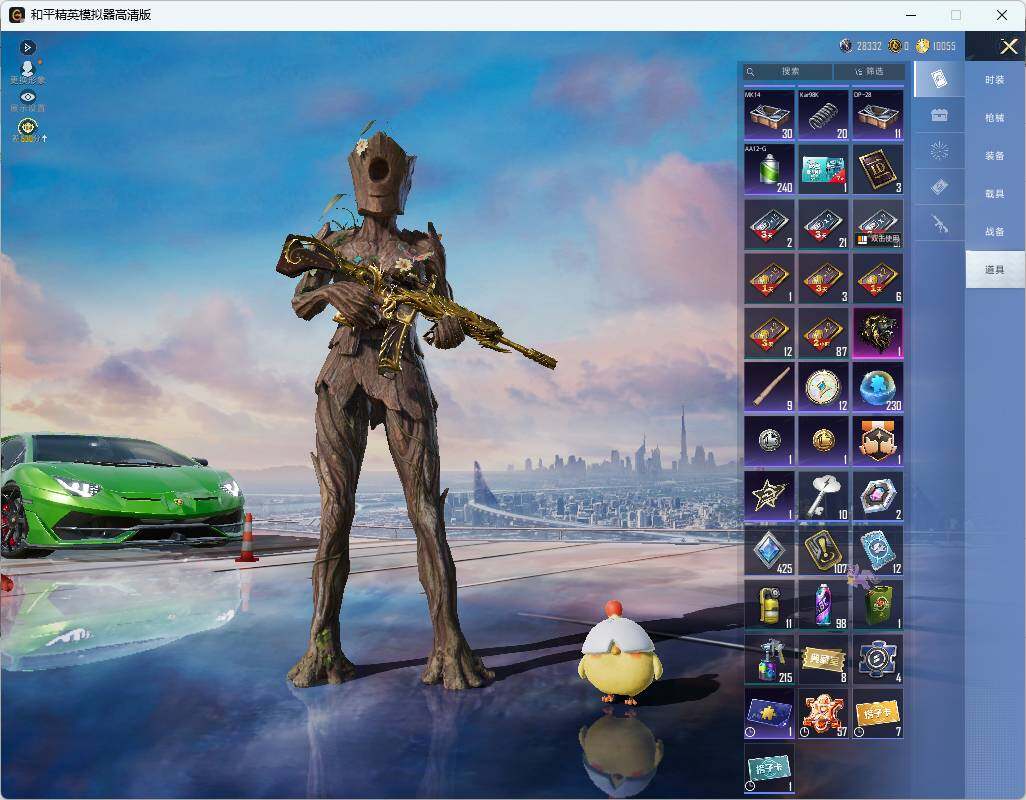Switch to the 载具 tab
Screen dimensions: 1026x800
pyautogui.click(x=995, y=194)
